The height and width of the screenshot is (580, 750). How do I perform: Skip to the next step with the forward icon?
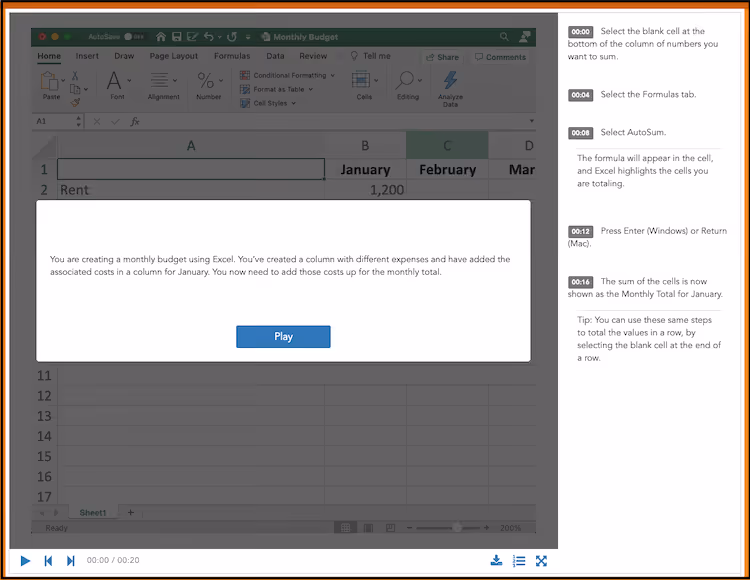pyautogui.click(x=70, y=560)
